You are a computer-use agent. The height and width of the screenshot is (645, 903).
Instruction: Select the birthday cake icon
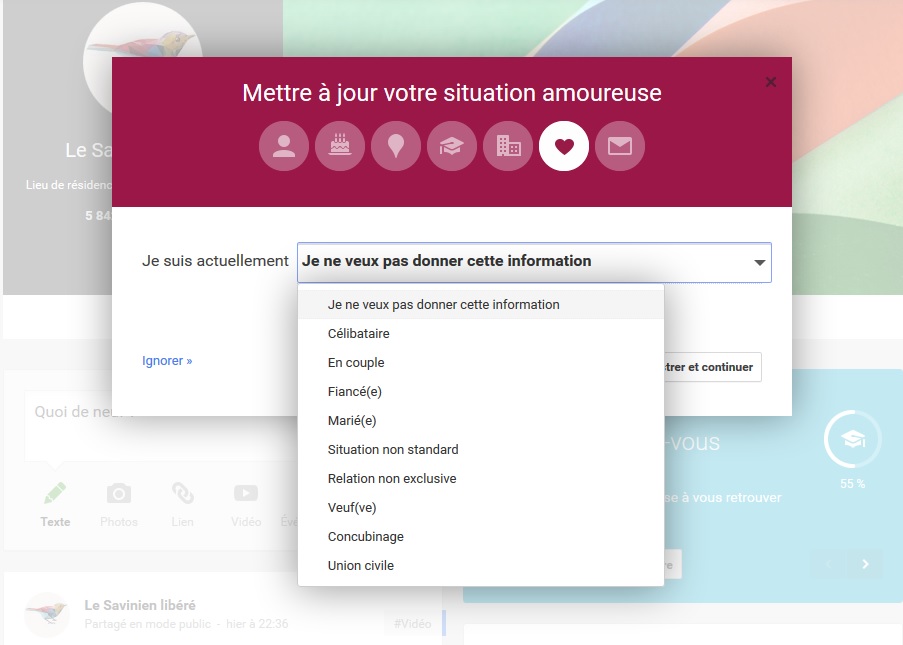coord(339,146)
